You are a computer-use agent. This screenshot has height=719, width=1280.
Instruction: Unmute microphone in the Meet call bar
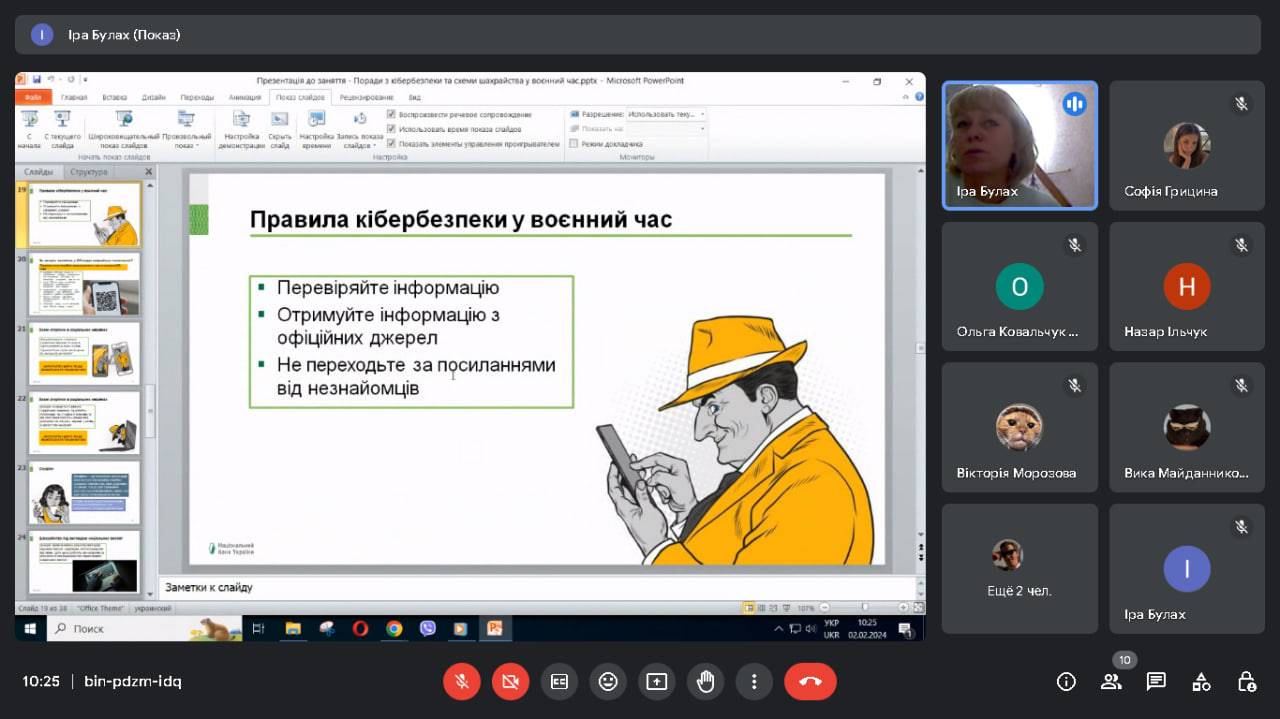(462, 682)
